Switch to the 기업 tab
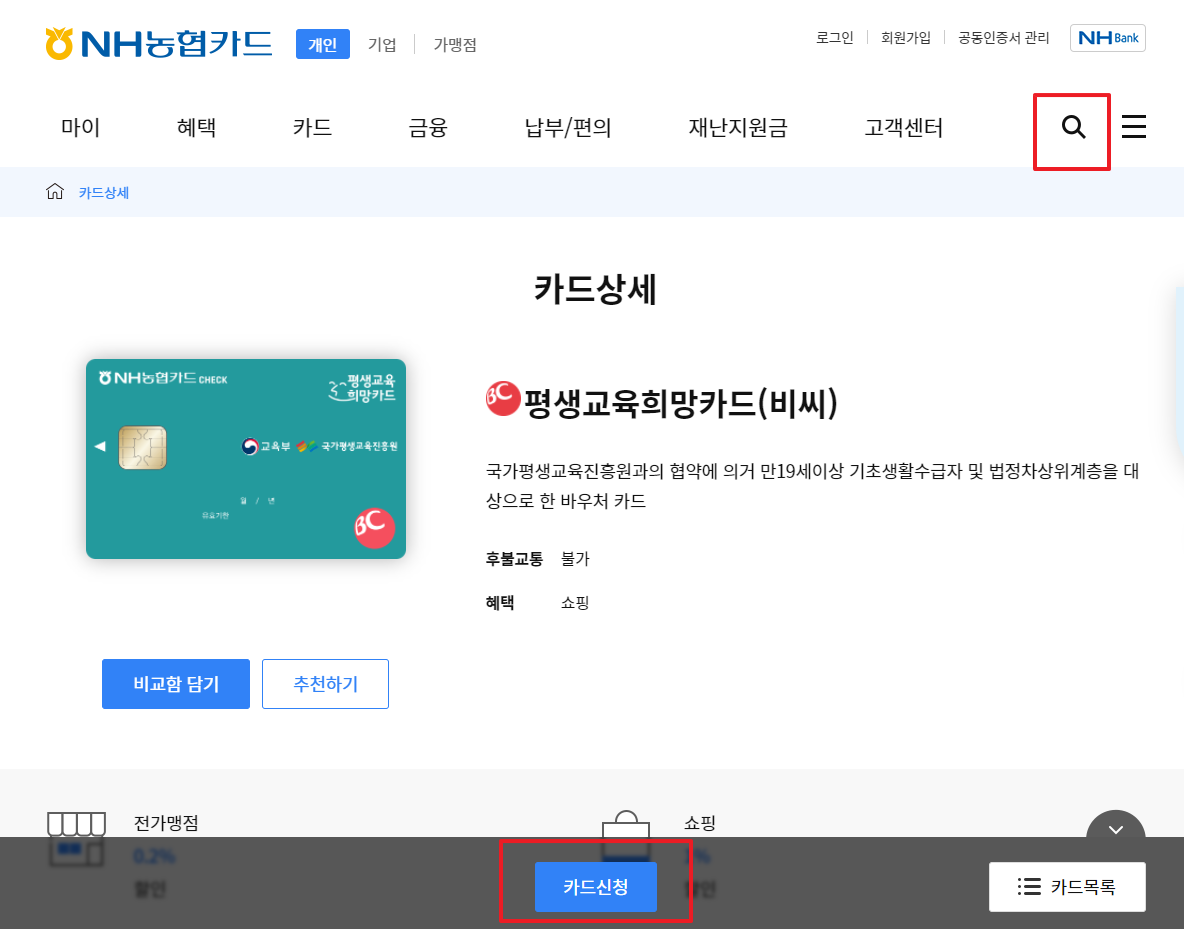The width and height of the screenshot is (1184, 929). tap(382, 45)
